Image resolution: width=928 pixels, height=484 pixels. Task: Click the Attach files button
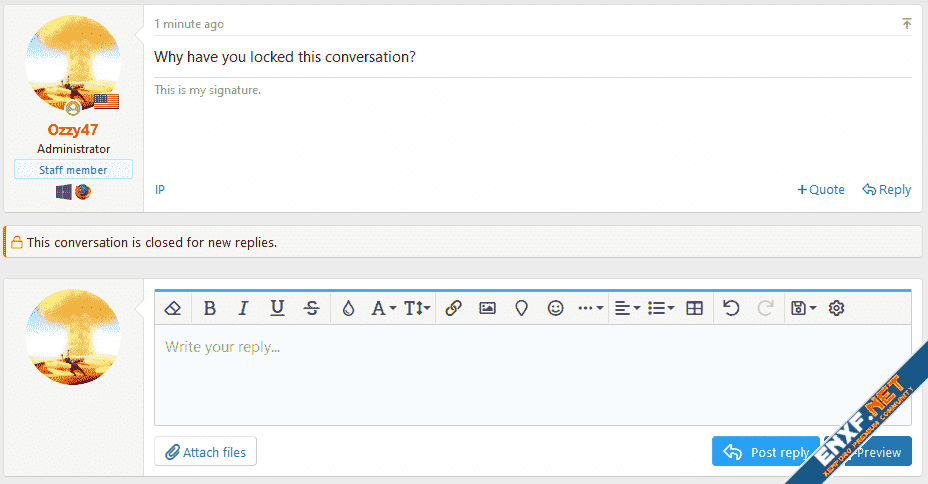point(206,452)
